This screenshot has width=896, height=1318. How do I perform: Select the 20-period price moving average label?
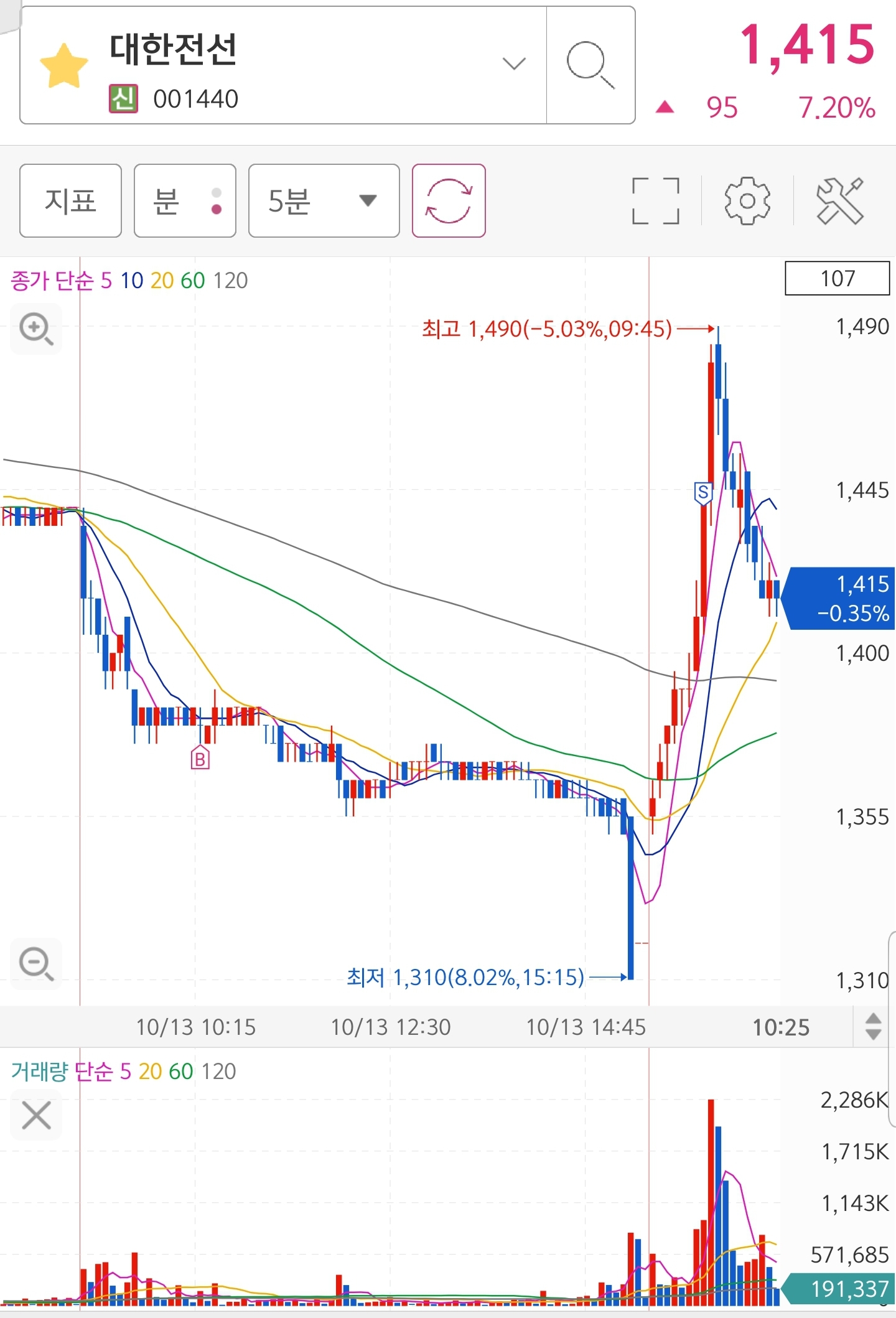pos(162,281)
